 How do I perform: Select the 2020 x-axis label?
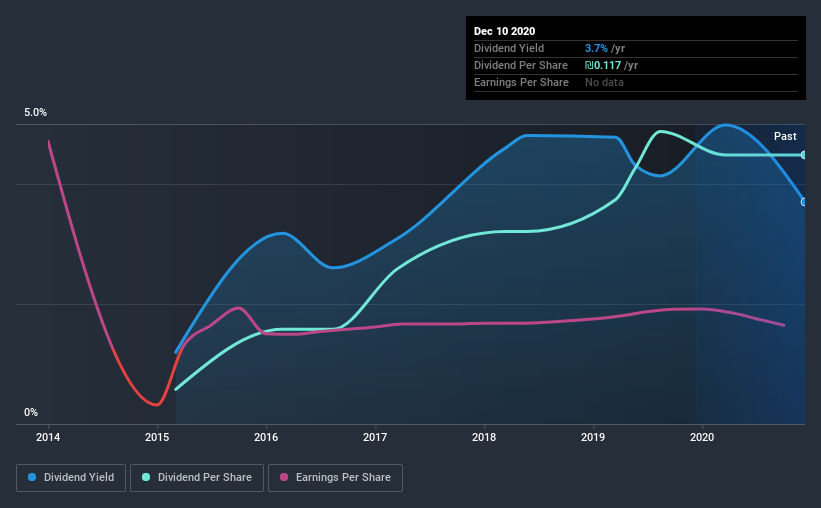pos(702,437)
